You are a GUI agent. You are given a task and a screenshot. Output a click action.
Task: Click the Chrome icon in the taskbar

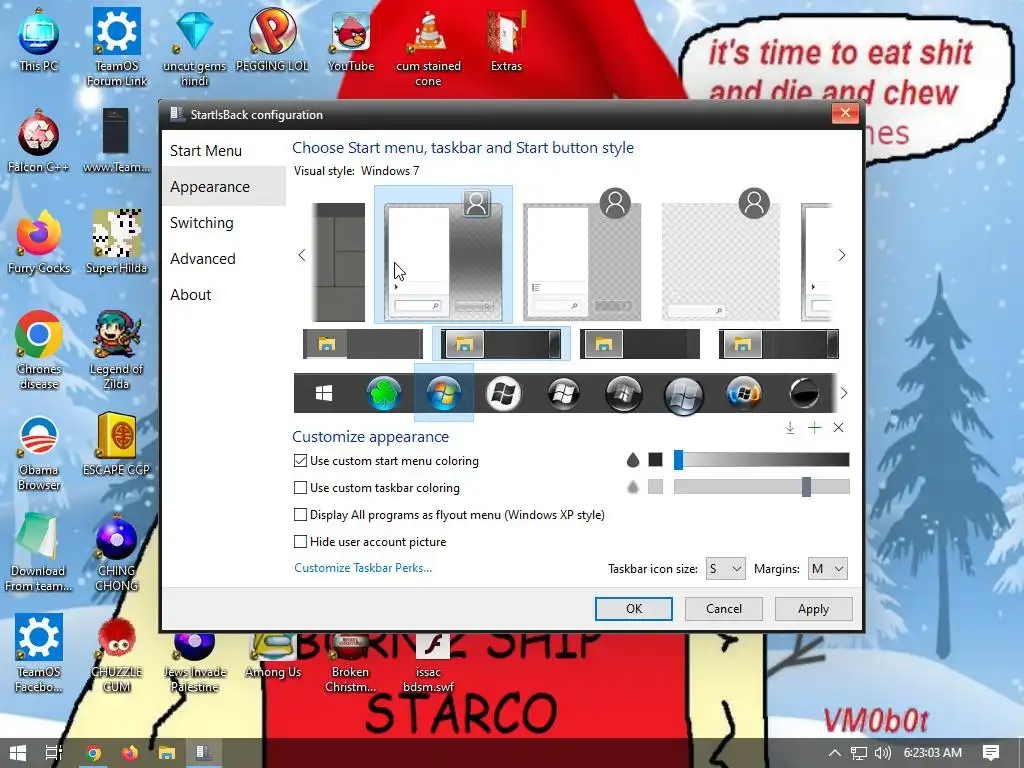pos(93,753)
